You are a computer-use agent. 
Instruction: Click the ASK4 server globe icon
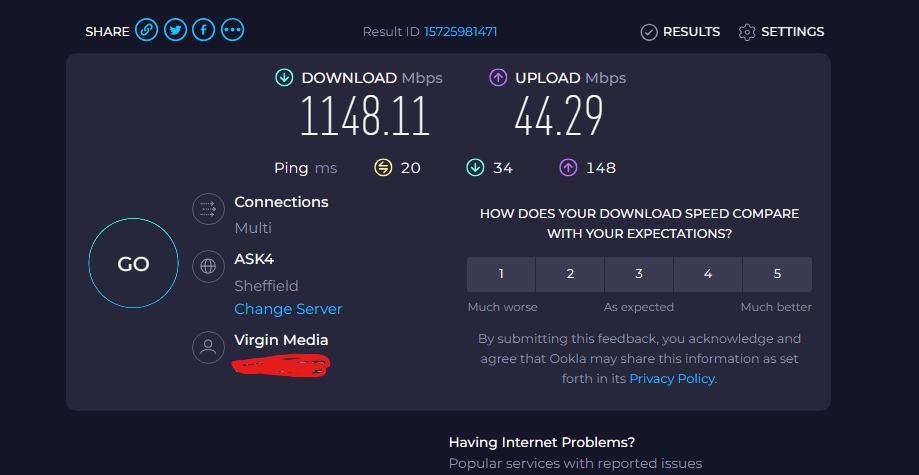pyautogui.click(x=208, y=266)
